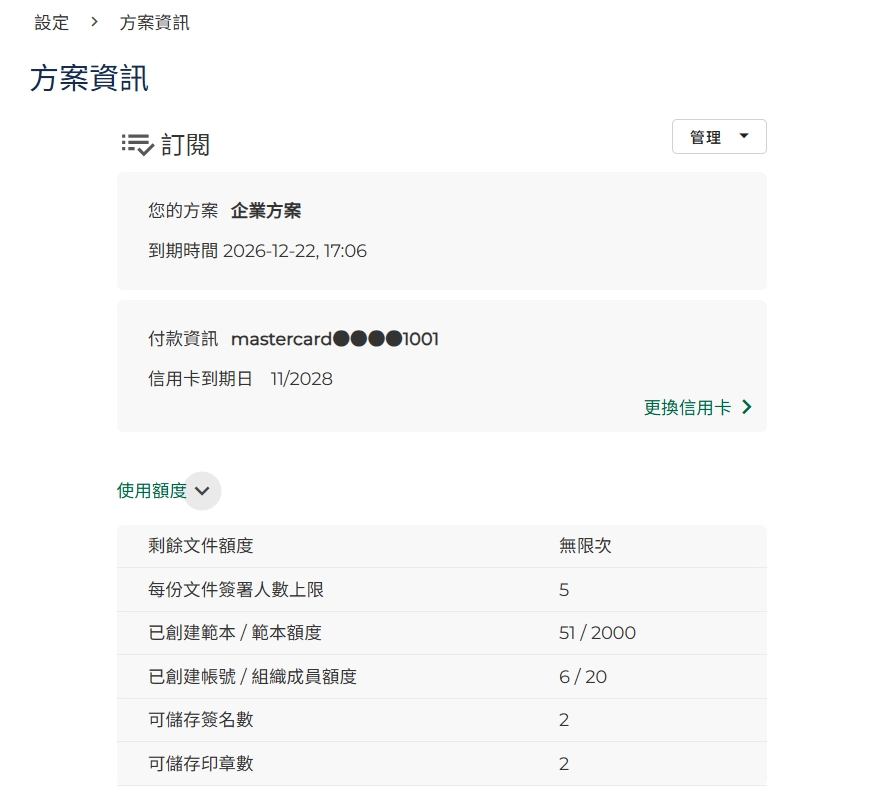Click the 信用卡到期日 11/2028 value
Screen dimensions: 884x802
click(x=301, y=379)
